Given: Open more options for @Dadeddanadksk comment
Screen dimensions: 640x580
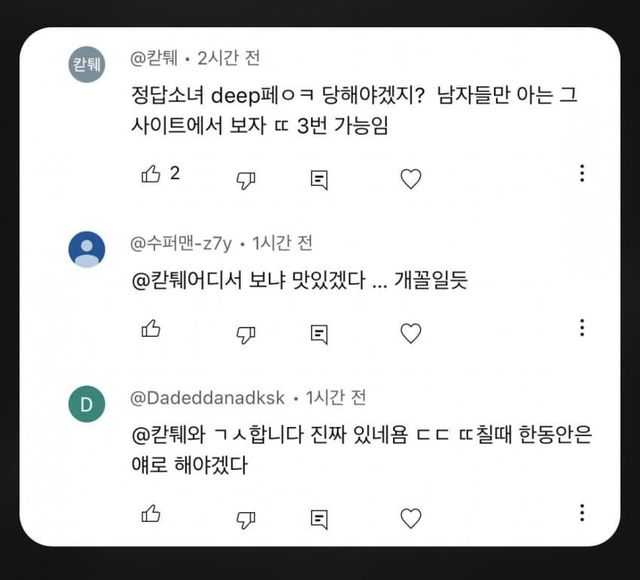Looking at the screenshot, I should coord(581,513).
